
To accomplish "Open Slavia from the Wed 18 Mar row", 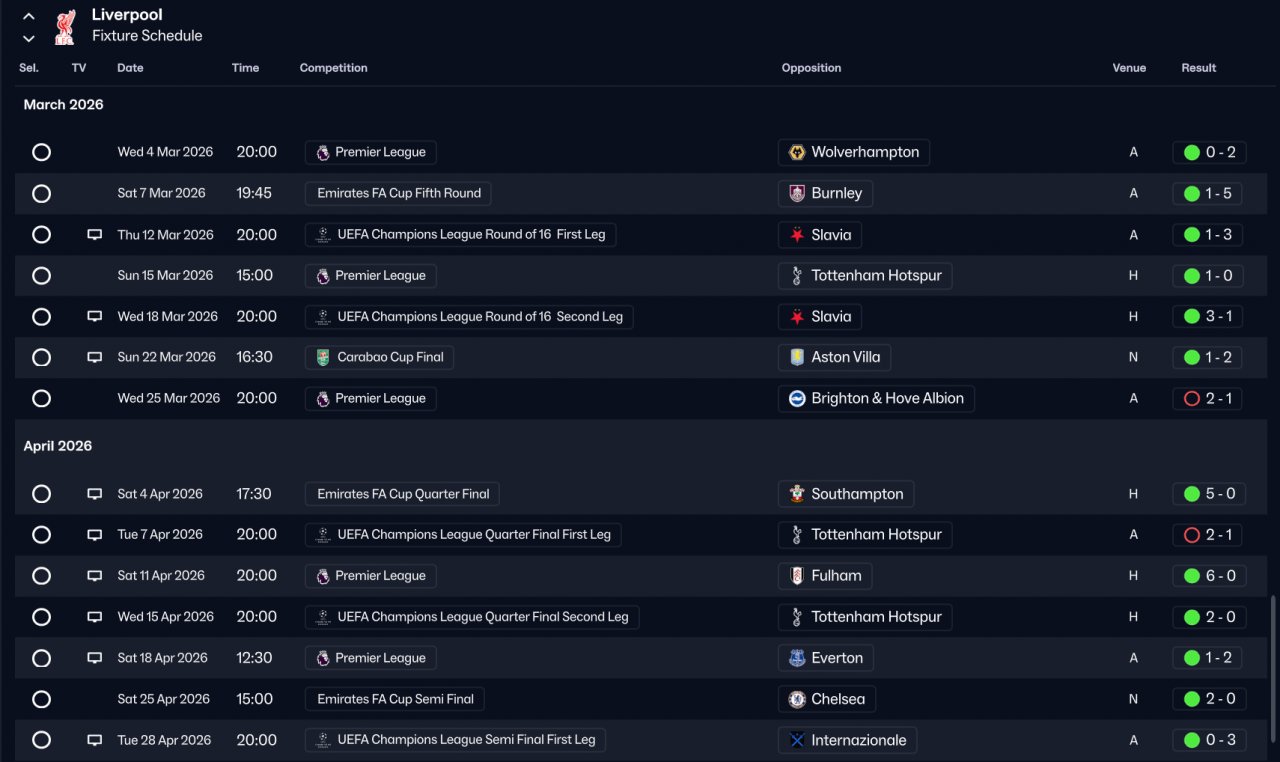I will pyautogui.click(x=820, y=317).
